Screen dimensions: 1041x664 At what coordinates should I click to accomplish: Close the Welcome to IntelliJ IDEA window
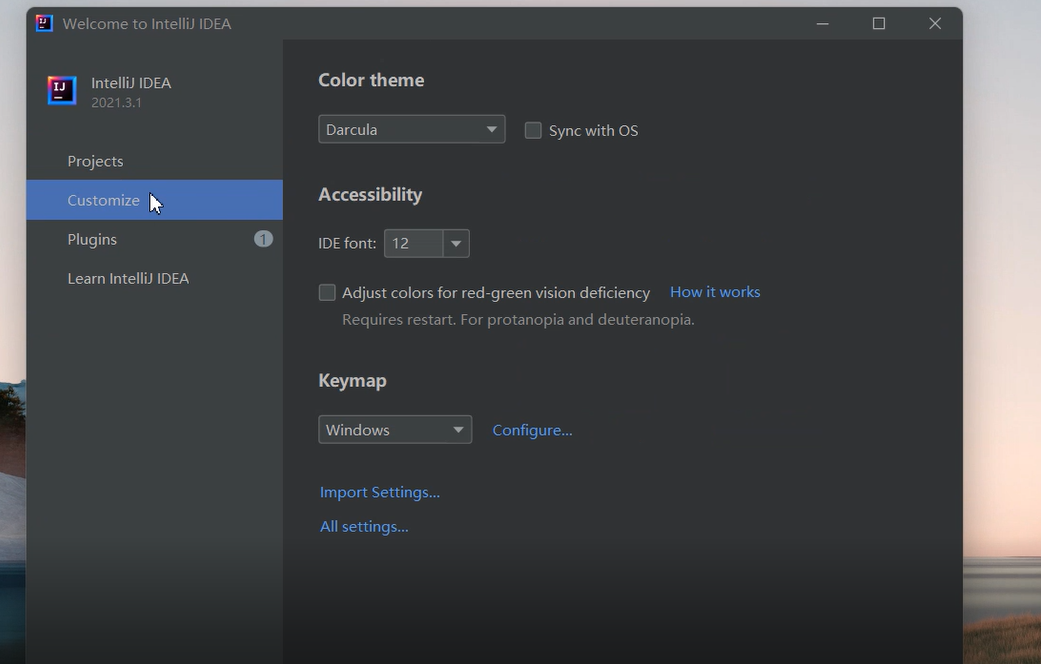pyautogui.click(x=935, y=24)
